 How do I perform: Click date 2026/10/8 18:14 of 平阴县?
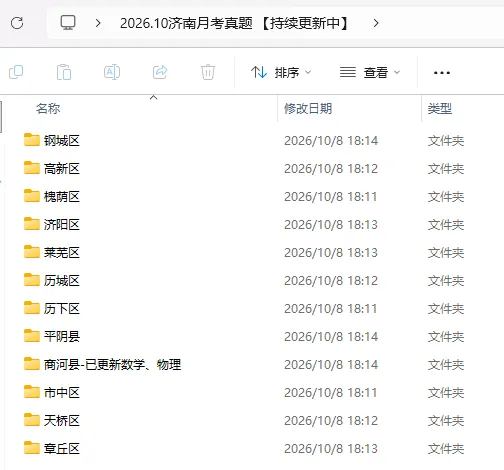[x=331, y=337]
